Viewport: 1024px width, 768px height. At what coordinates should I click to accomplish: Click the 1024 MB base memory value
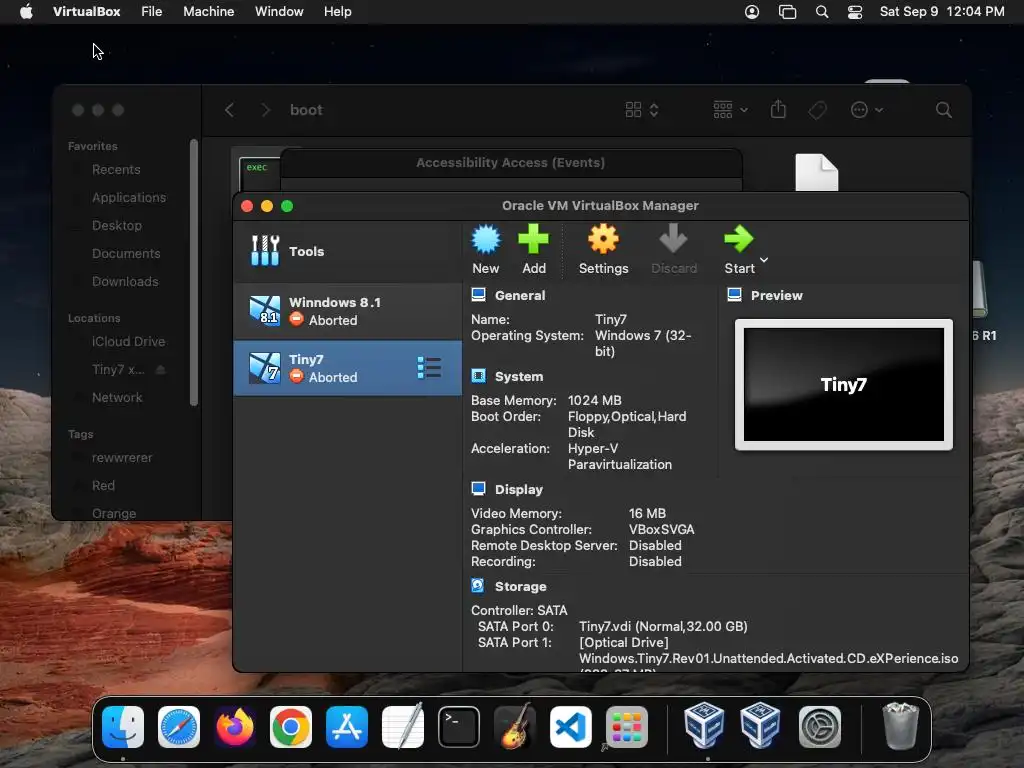click(x=594, y=400)
